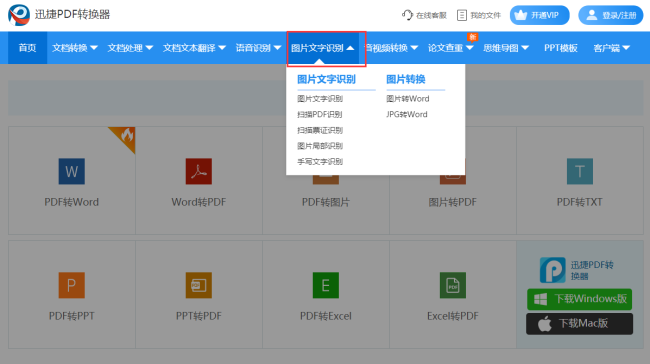The width and height of the screenshot is (650, 364).
Task: Click the Apple logo on Mac download button
Action: 545,323
